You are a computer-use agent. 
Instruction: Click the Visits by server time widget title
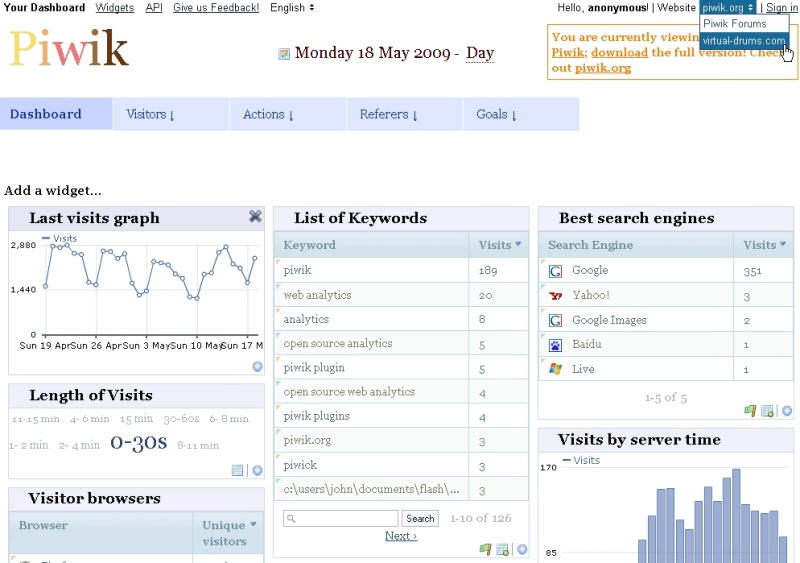(x=639, y=439)
